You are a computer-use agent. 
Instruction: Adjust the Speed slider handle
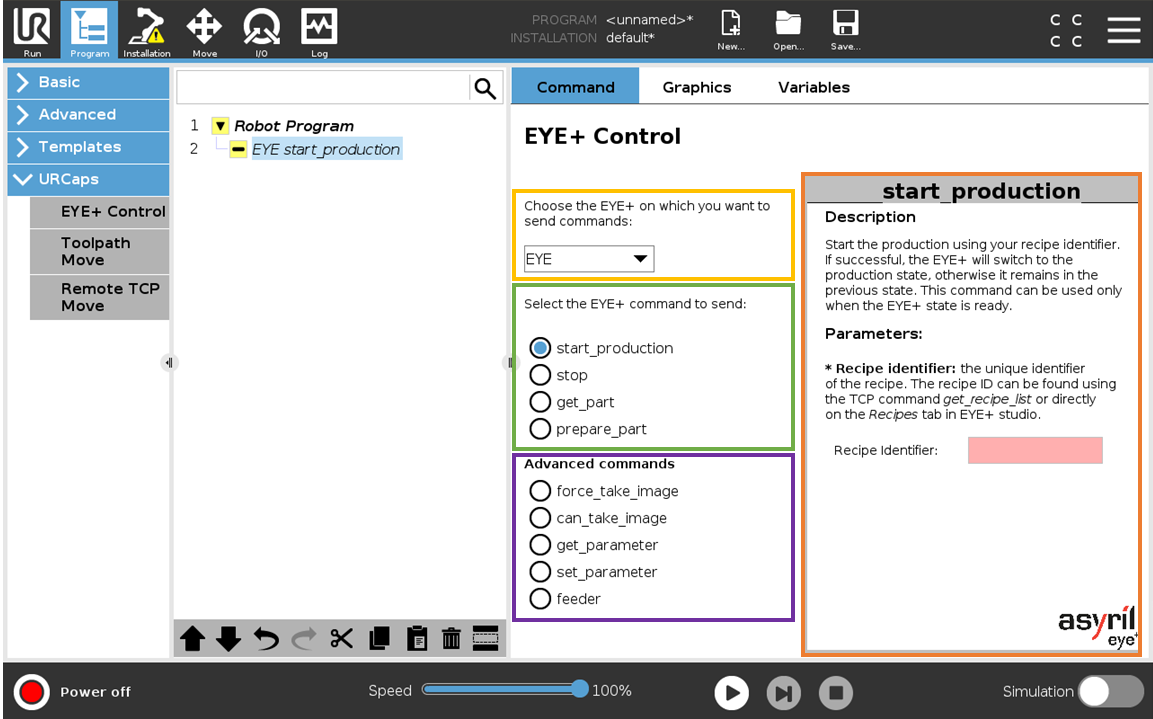point(579,689)
